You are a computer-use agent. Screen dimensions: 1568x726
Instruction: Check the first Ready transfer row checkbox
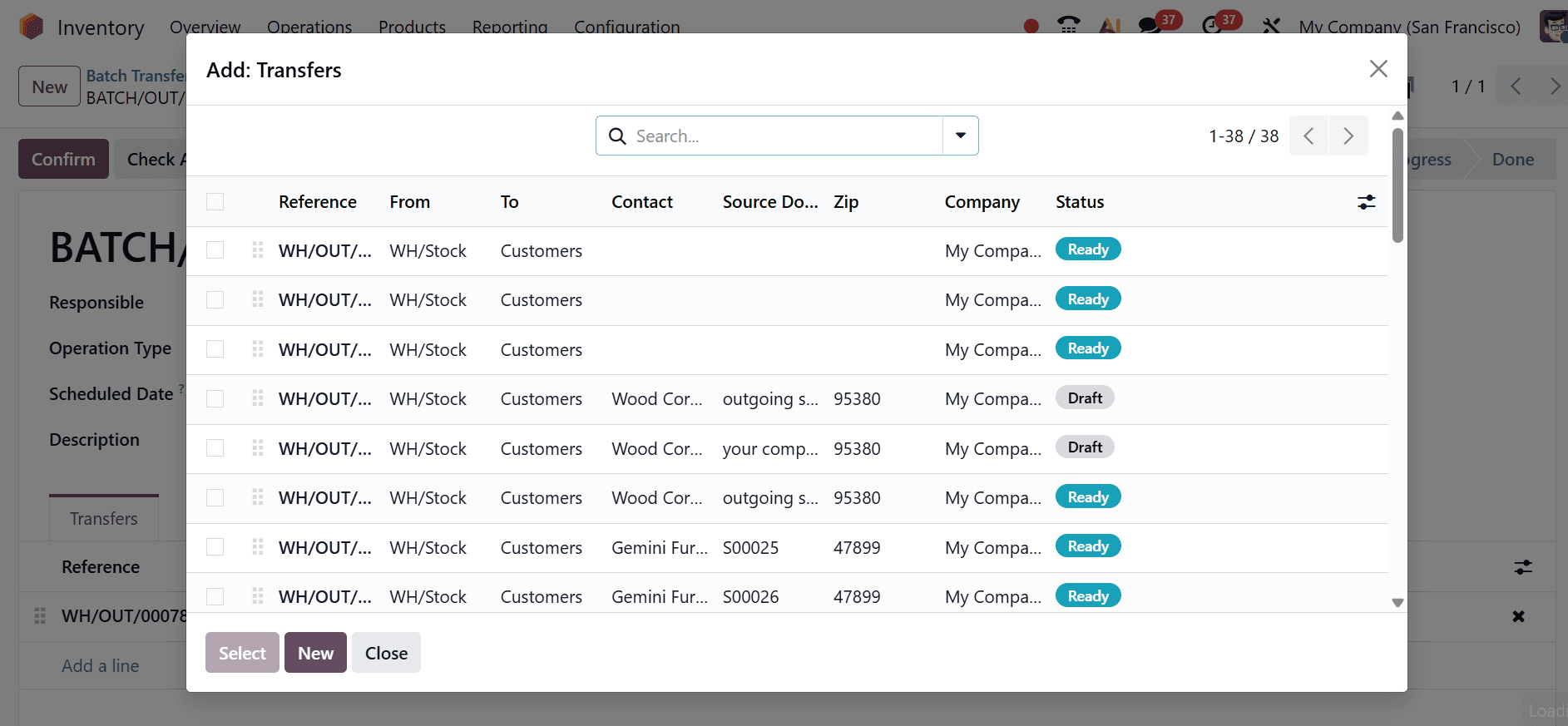pyautogui.click(x=215, y=250)
